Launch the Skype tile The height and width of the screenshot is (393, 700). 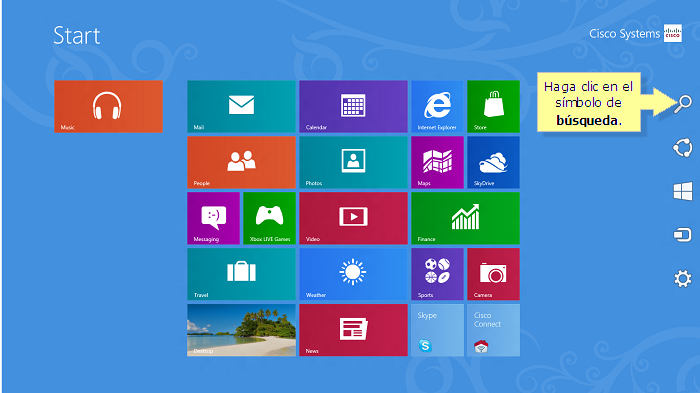coord(437,330)
